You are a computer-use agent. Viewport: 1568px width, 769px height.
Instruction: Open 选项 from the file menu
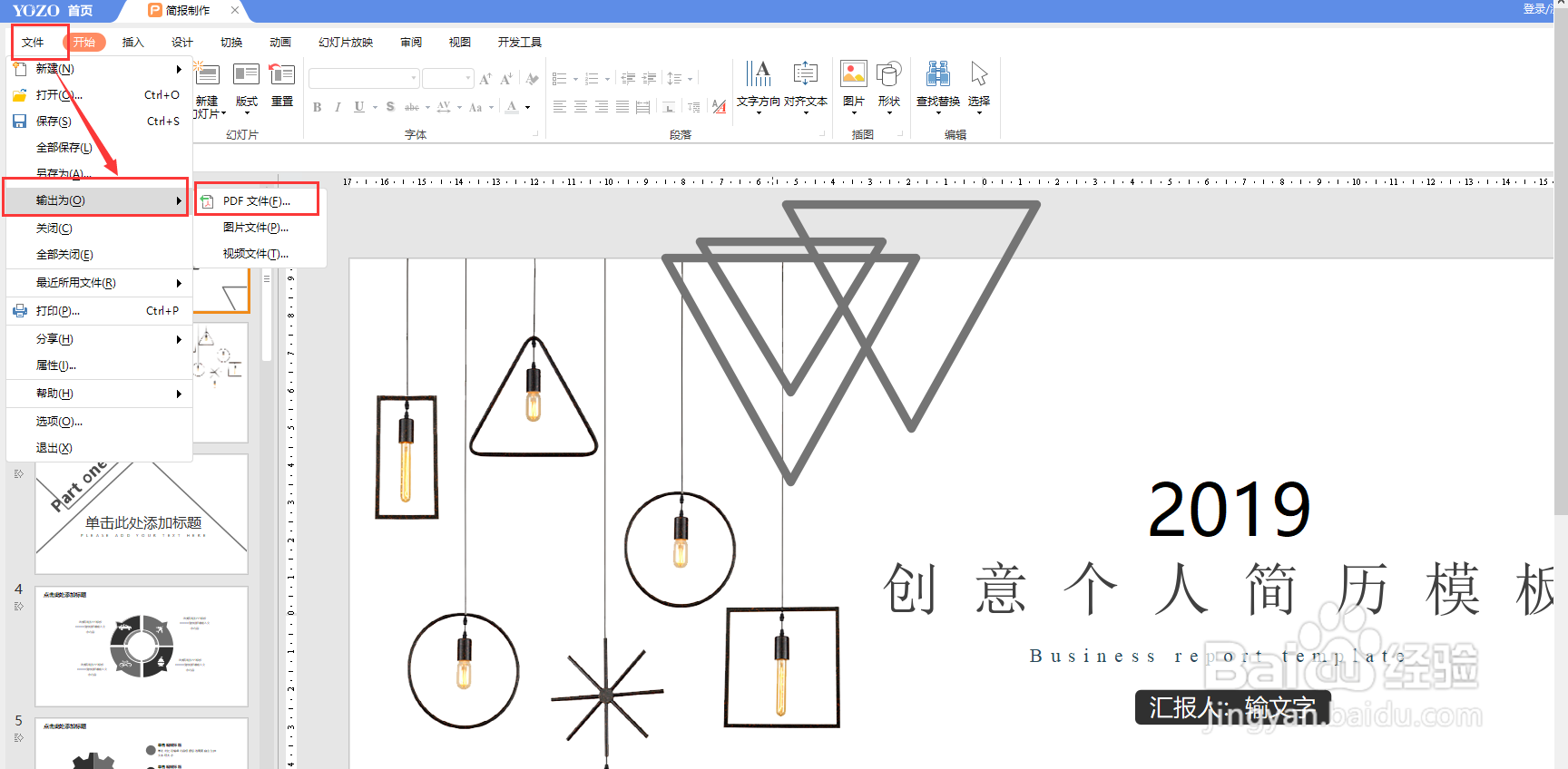98,422
